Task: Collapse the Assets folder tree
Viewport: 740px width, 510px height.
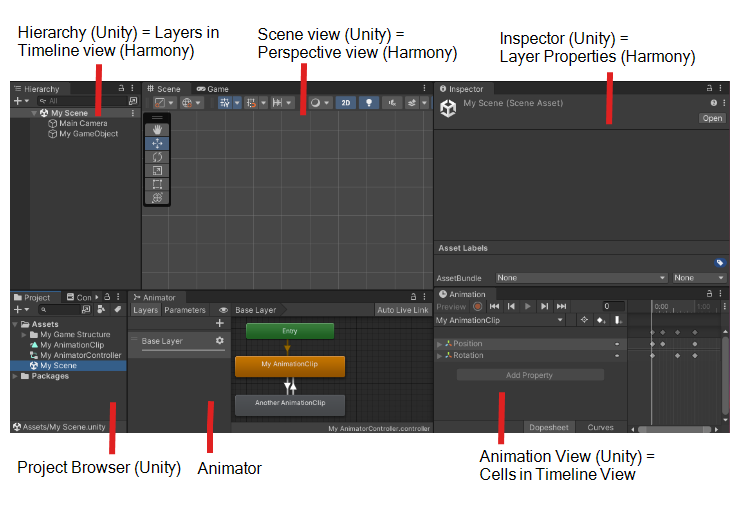Action: [x=15, y=324]
